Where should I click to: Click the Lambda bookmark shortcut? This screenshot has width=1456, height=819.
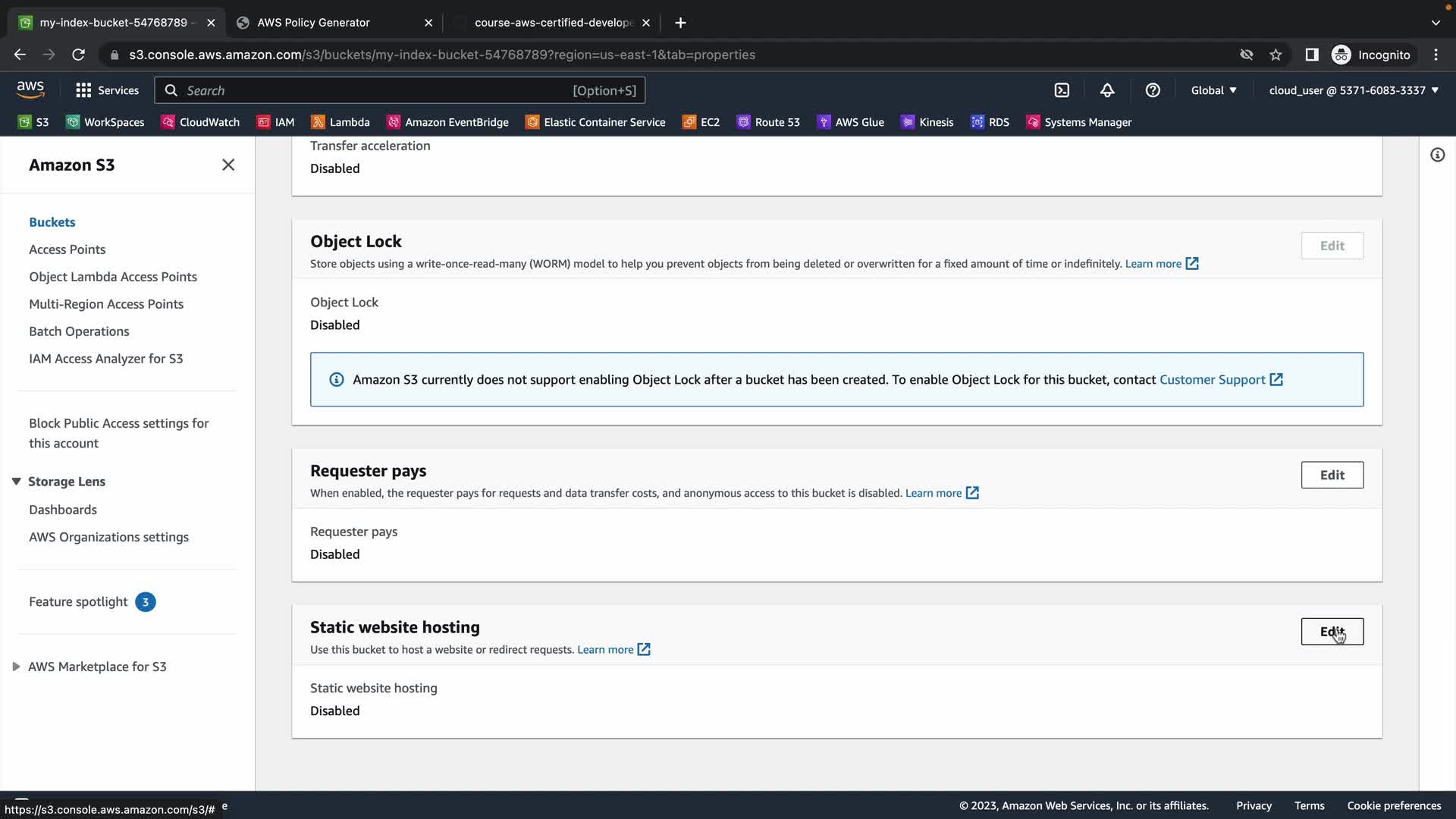click(340, 122)
